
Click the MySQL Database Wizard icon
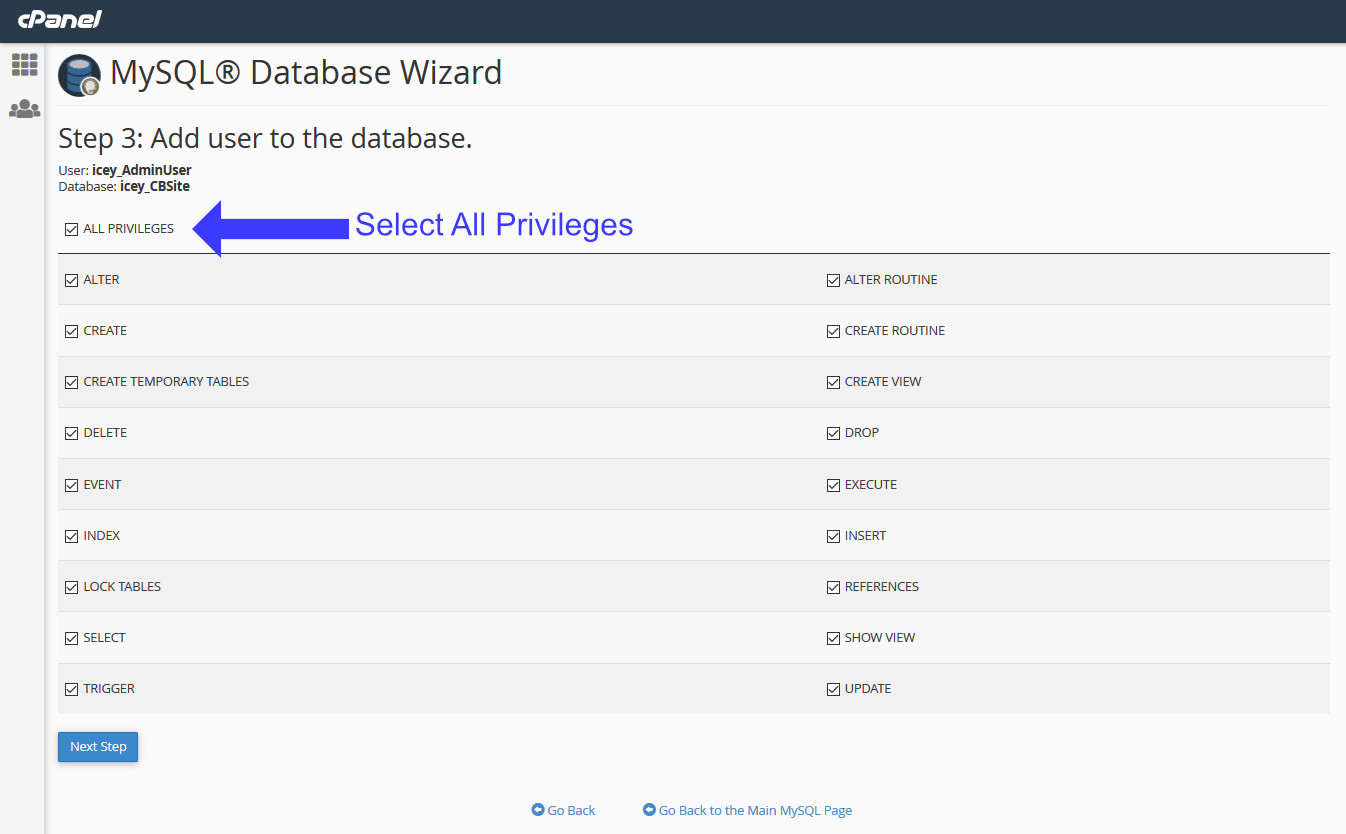coord(80,75)
